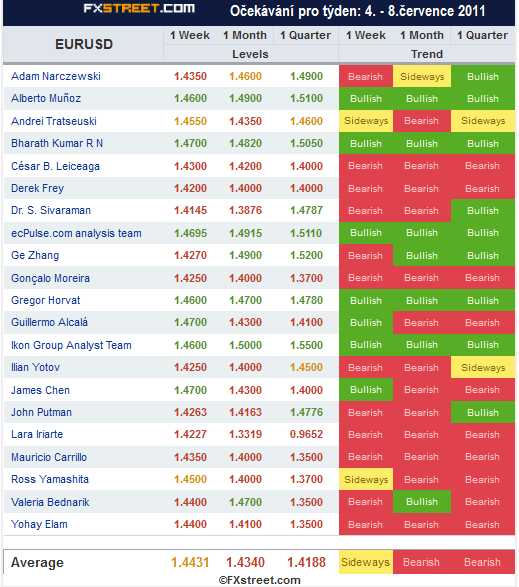Open Ikon Group Analyst Team link
Image resolution: width=519 pixels, height=587 pixels.
pyautogui.click(x=71, y=345)
